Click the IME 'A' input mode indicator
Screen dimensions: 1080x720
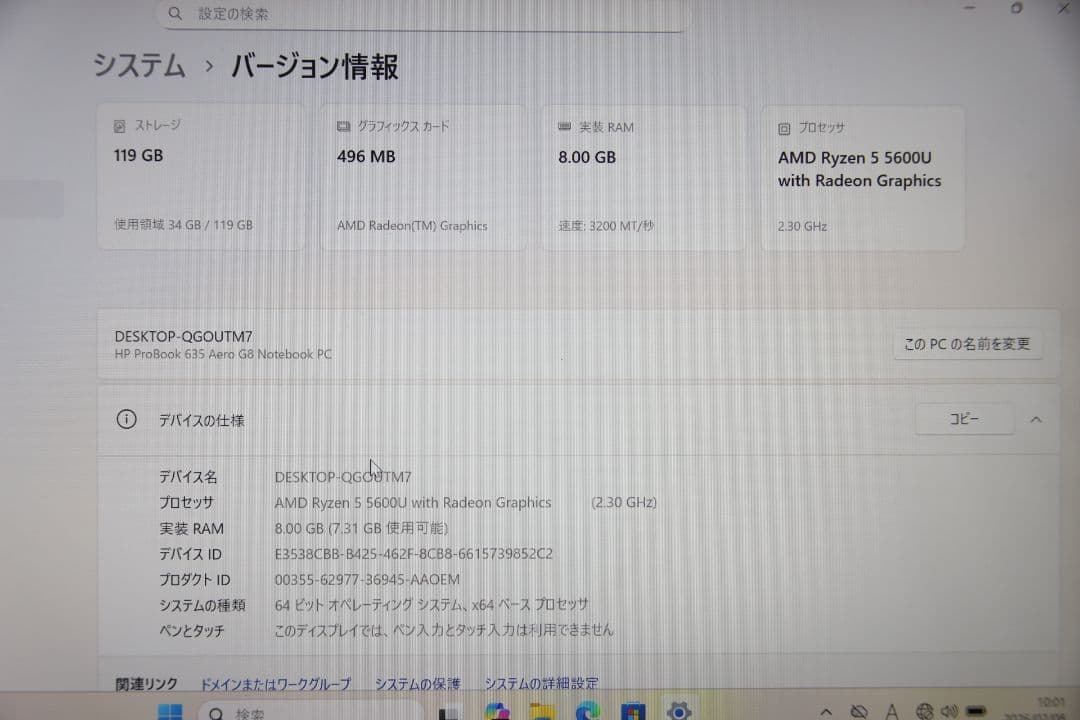tap(891, 712)
